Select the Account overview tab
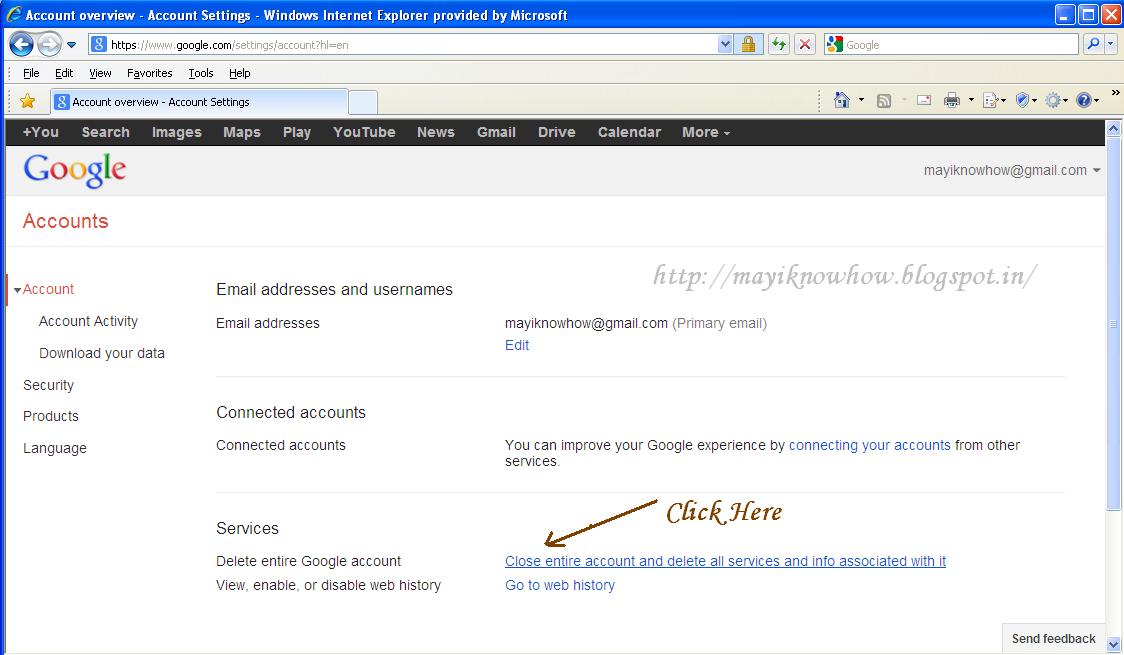The width and height of the screenshot is (1124, 655). (199, 102)
